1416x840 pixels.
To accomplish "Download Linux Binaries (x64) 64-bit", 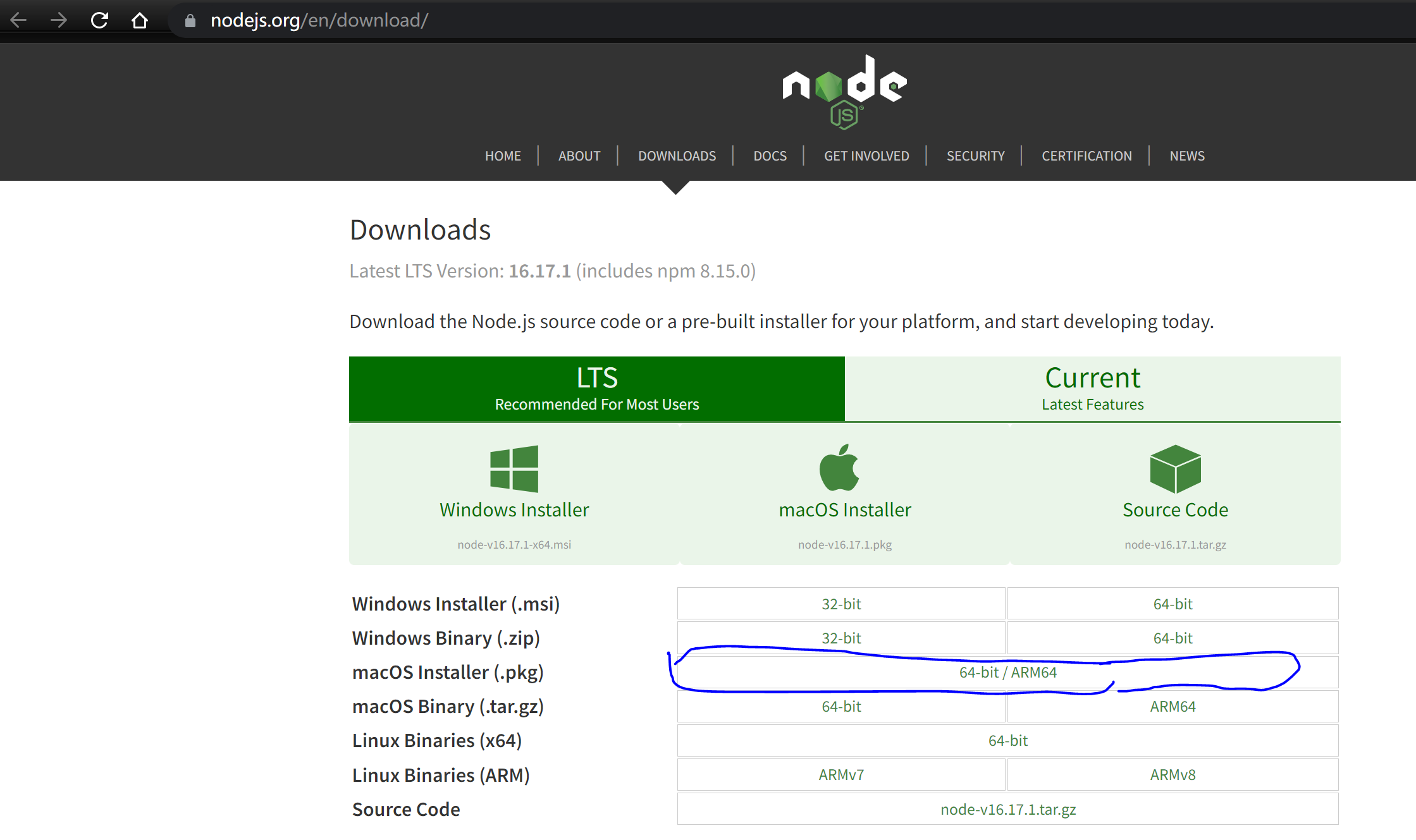I will 1007,740.
